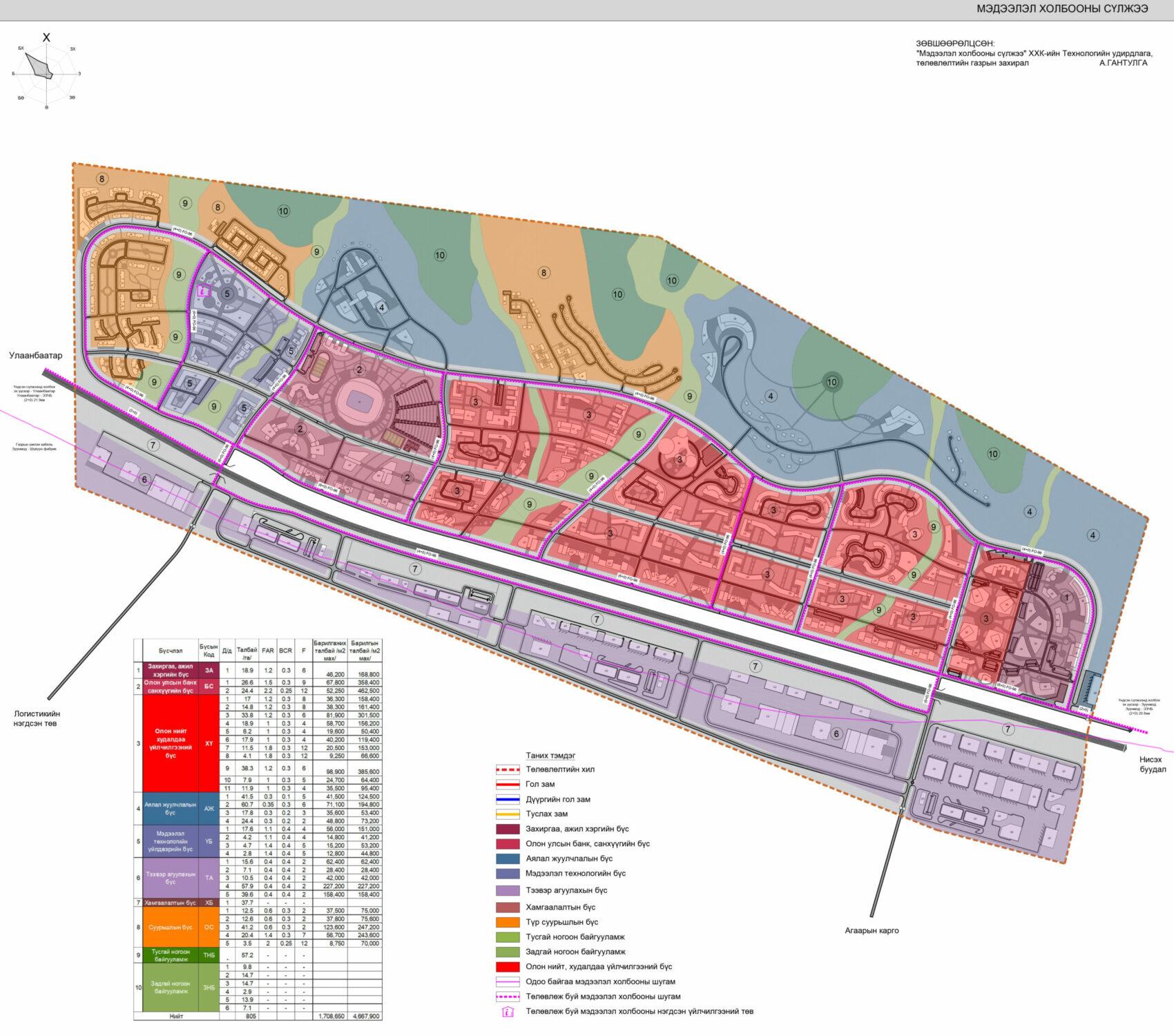
Task: Click the pink info center icon in legend
Action: [508, 1013]
